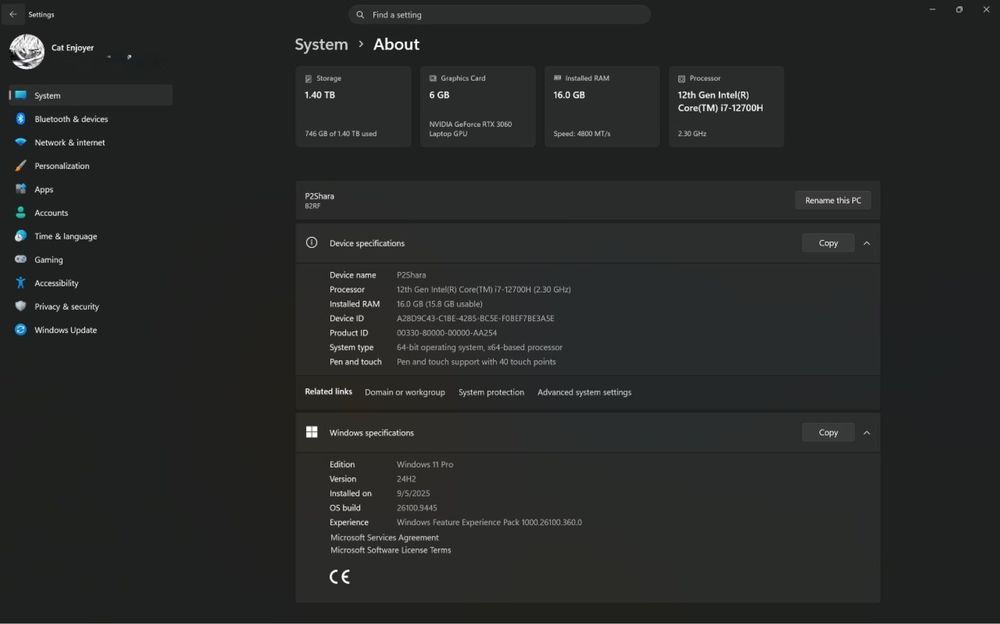
Task: Open the Graphics Card 6 GB card
Action: (x=478, y=107)
